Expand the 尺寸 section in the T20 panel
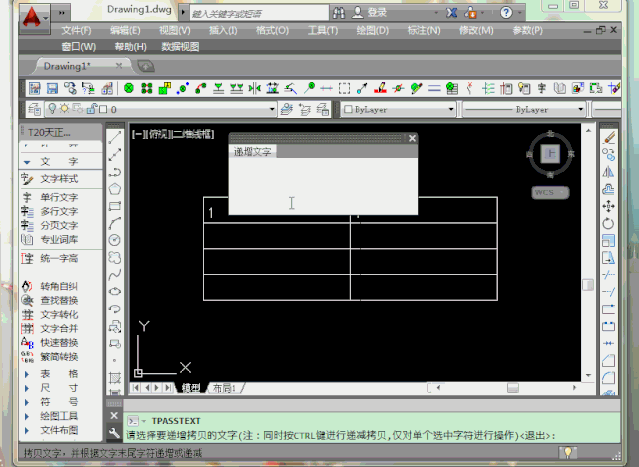Screen dimensions: 639x467 [x=27, y=388]
